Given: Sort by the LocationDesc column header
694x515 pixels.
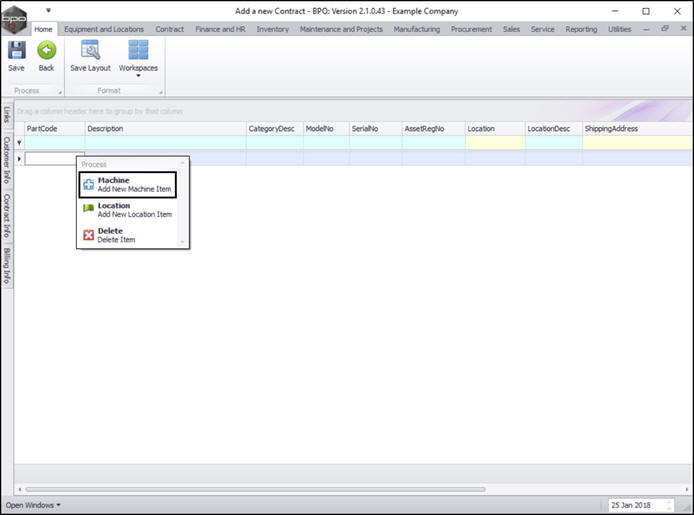Looking at the screenshot, I should tap(553, 129).
